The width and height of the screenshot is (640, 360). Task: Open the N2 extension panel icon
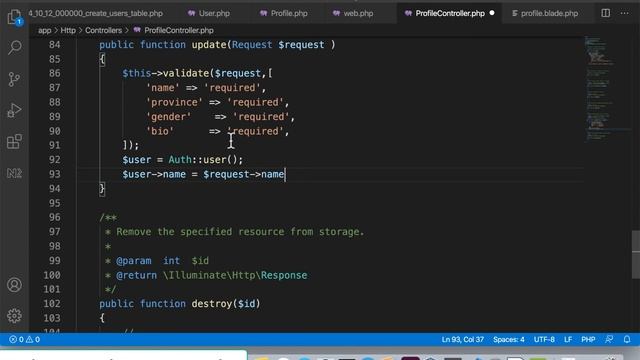click(x=14, y=173)
